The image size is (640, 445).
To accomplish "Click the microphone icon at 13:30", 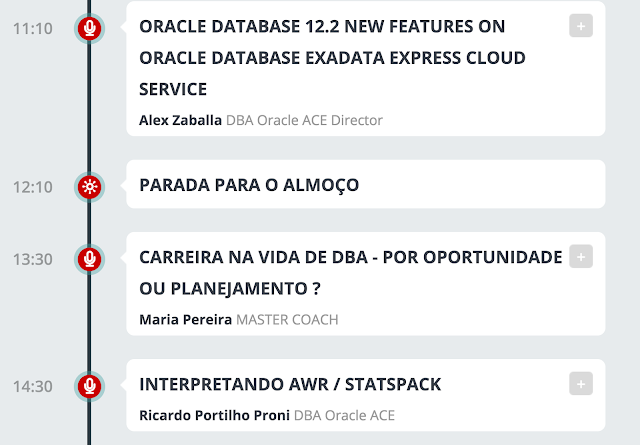I will click(89, 259).
